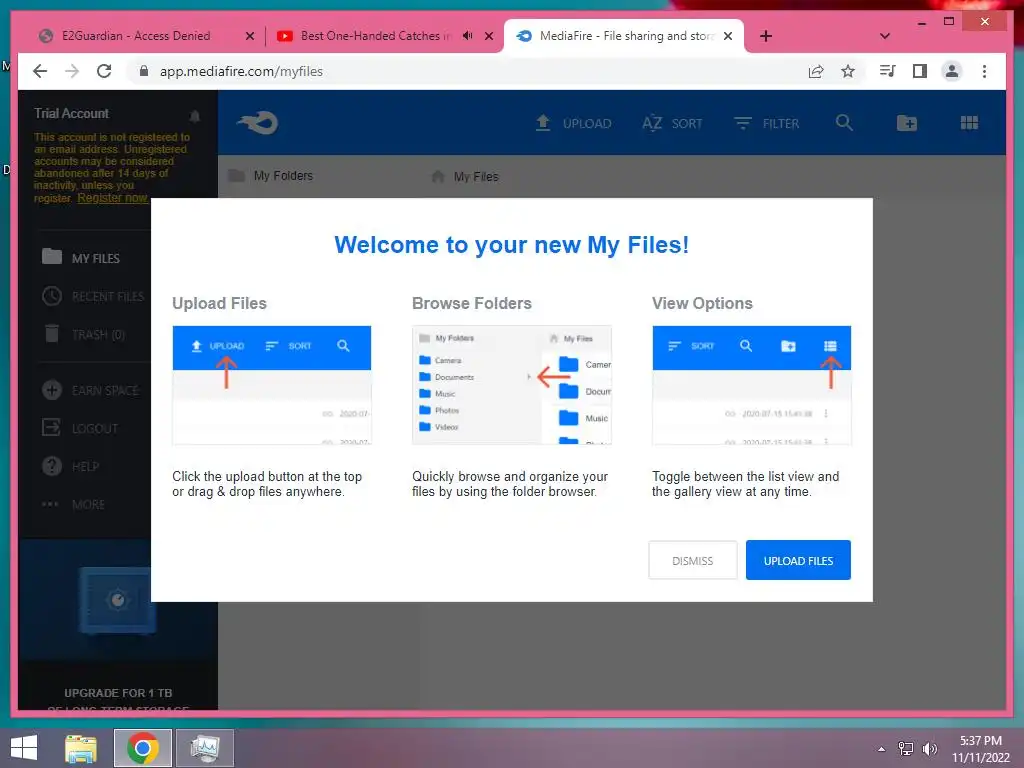Close the MediaFire tab
This screenshot has width=1024, height=768.
[x=728, y=37]
